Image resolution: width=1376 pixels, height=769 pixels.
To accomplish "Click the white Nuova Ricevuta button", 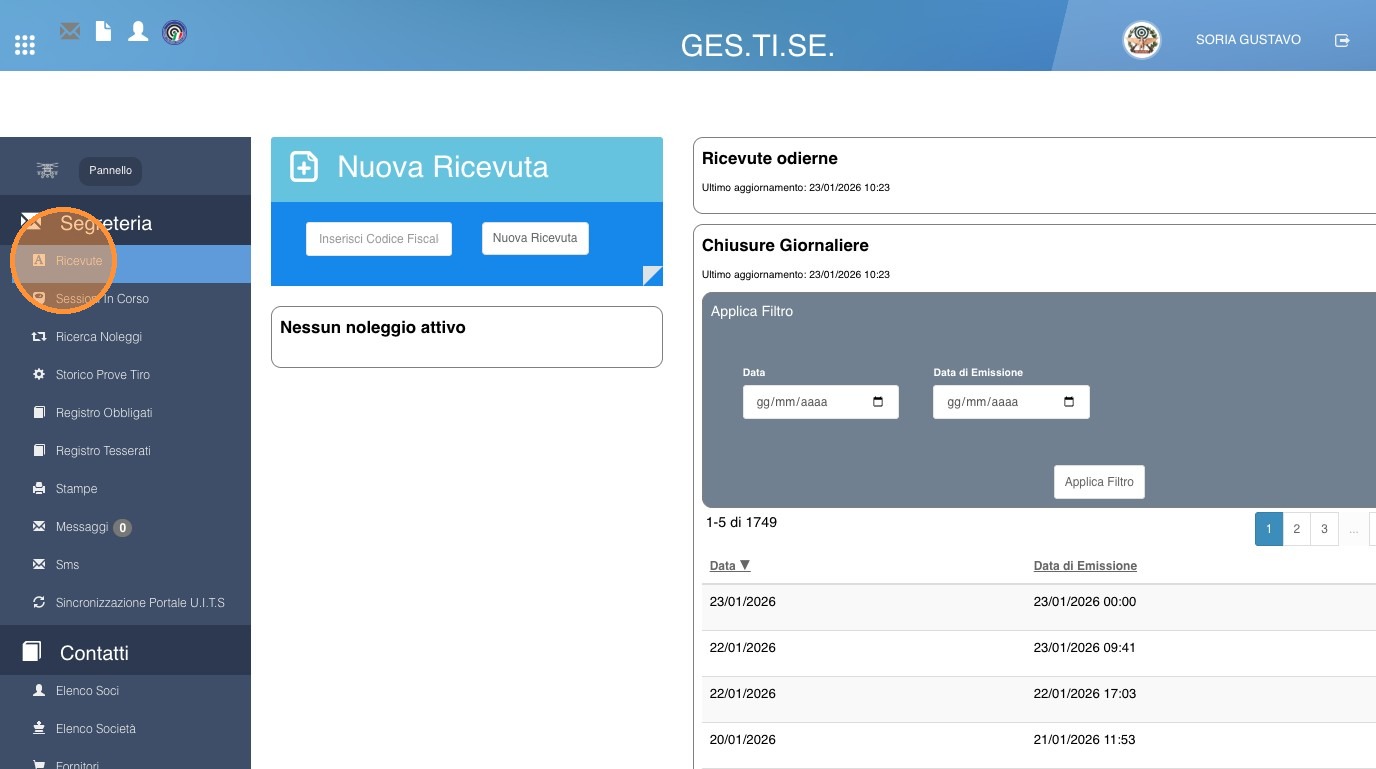I will click(x=536, y=238).
